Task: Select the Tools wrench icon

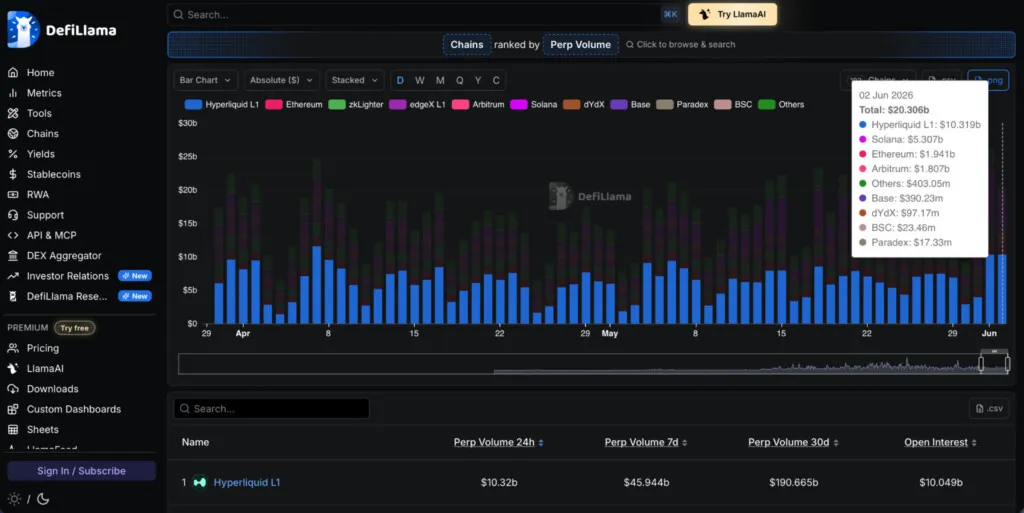Action: pyautogui.click(x=13, y=113)
